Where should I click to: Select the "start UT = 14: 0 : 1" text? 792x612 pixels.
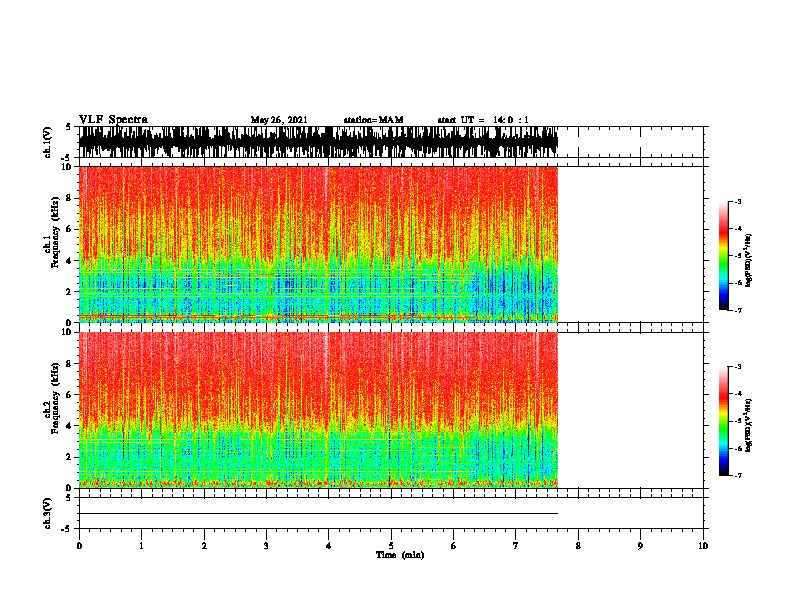(483, 120)
